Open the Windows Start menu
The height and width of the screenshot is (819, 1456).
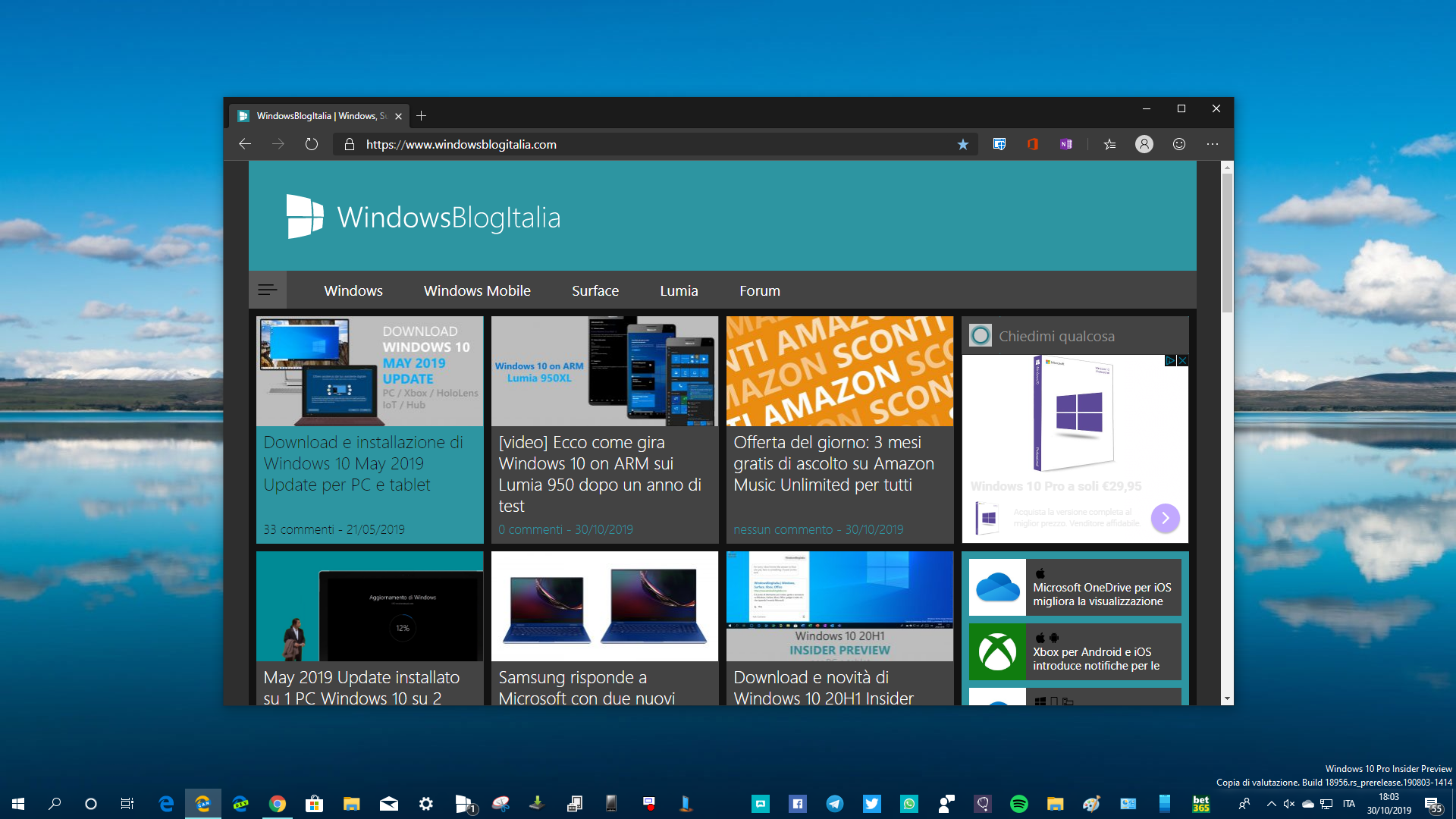click(x=18, y=804)
